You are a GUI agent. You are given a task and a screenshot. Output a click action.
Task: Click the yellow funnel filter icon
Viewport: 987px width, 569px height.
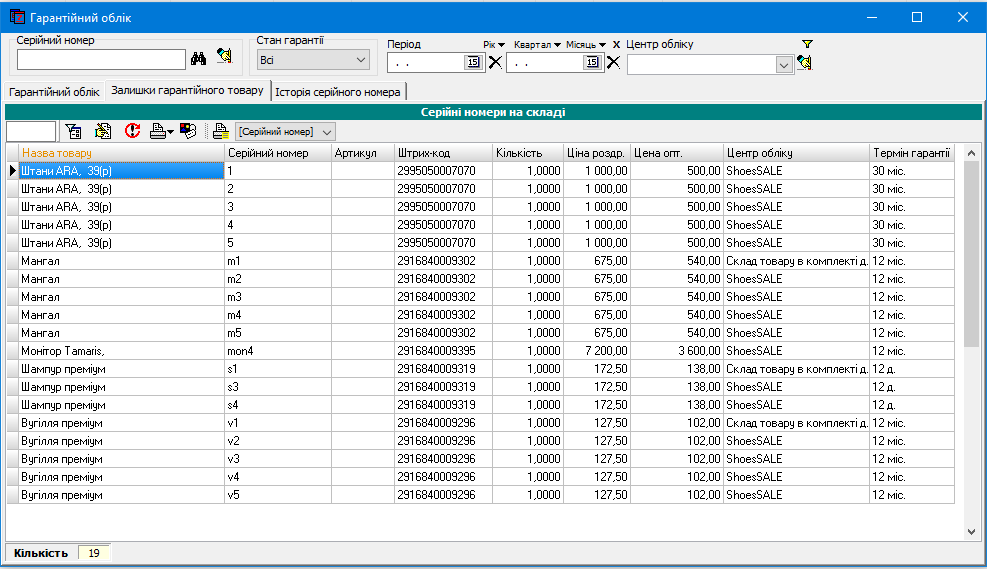pos(807,44)
